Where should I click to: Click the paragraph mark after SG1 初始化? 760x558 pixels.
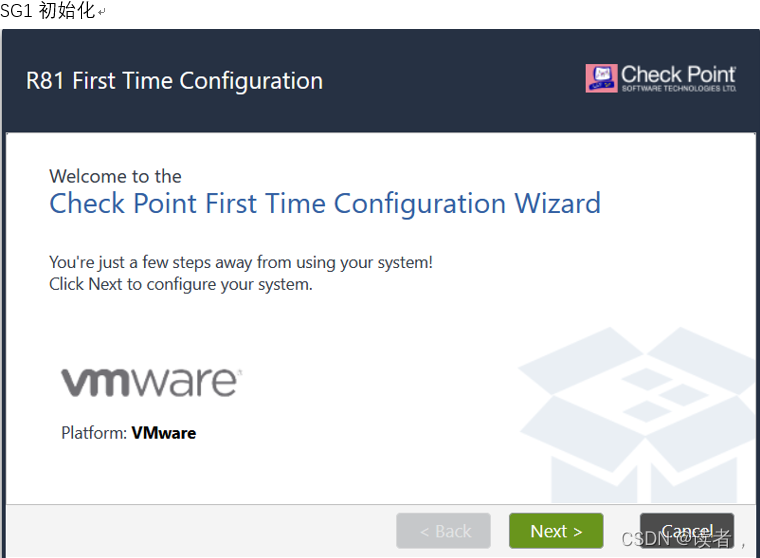click(x=101, y=12)
